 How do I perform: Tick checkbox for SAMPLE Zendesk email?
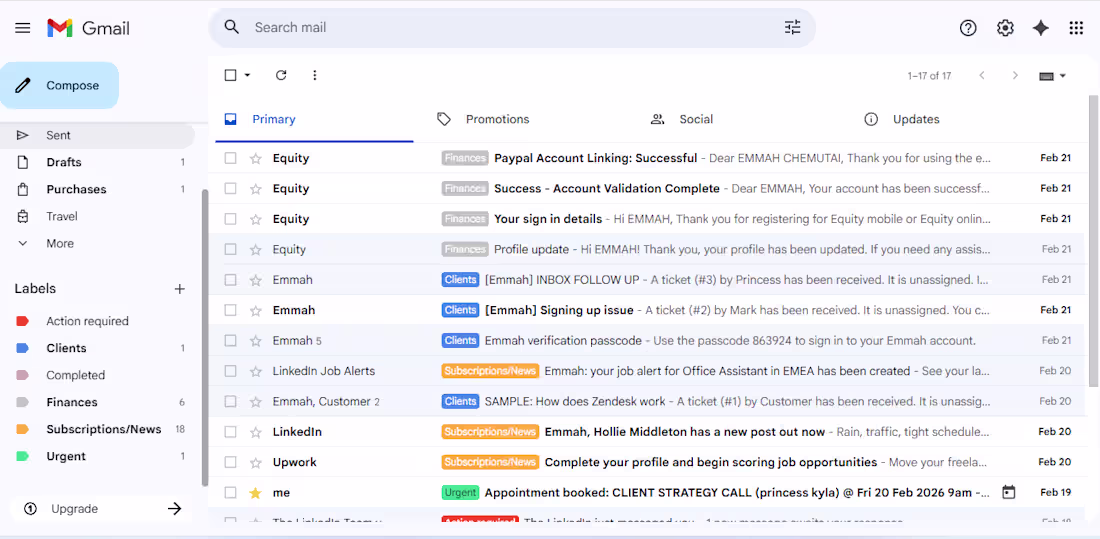pos(230,401)
